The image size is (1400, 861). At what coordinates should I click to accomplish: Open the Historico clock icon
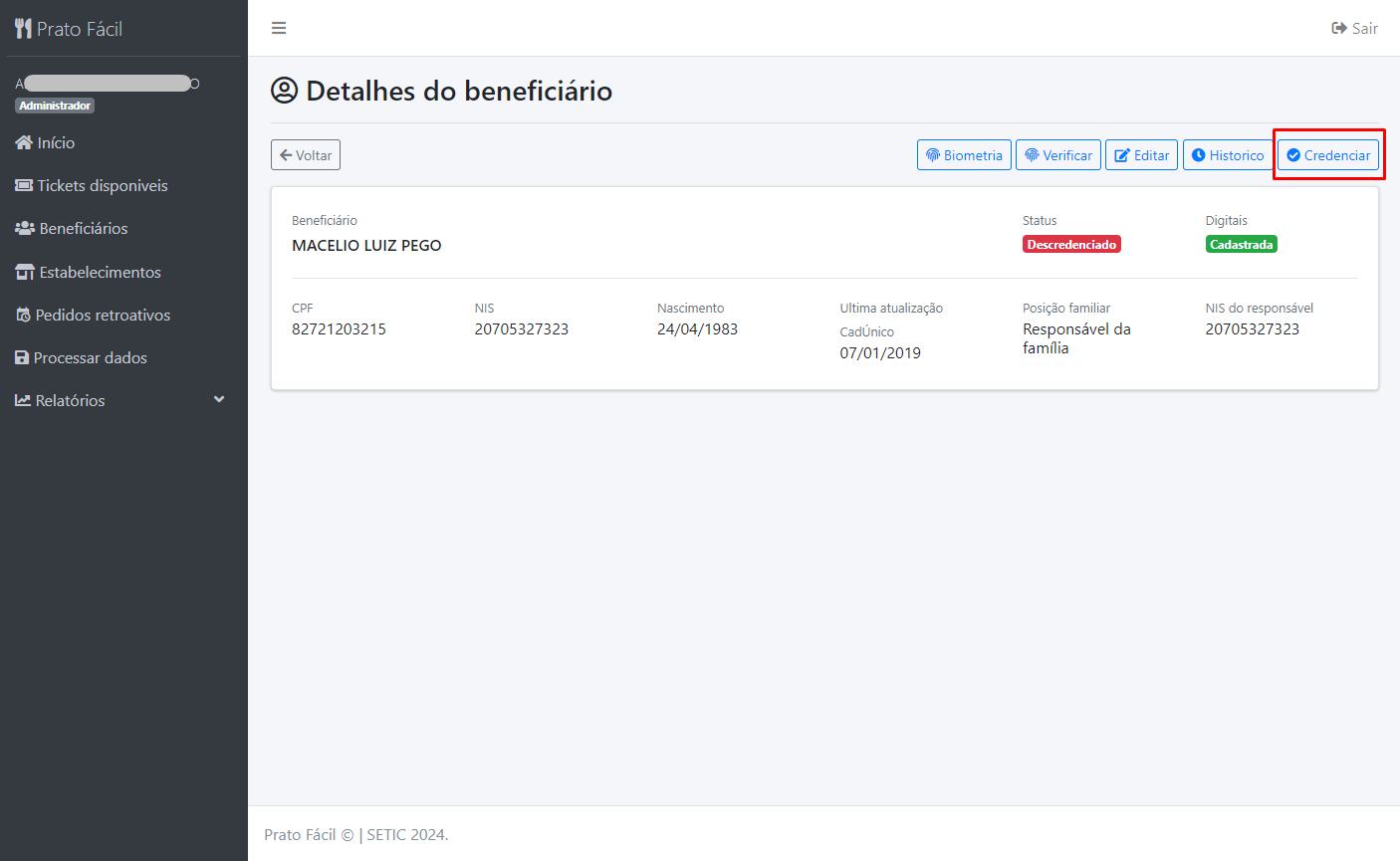(x=1200, y=154)
